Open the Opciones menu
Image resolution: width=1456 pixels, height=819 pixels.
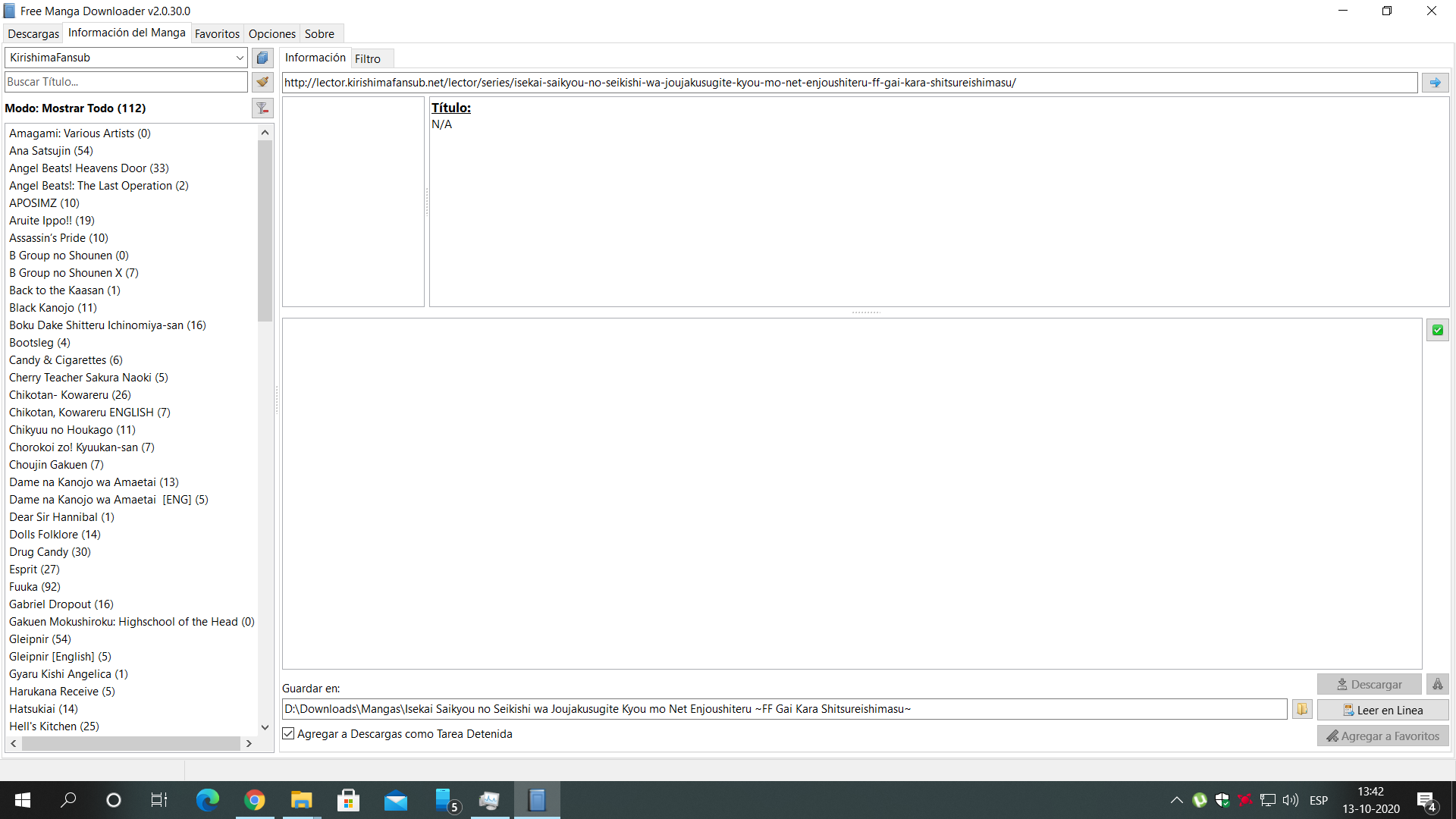(x=271, y=33)
